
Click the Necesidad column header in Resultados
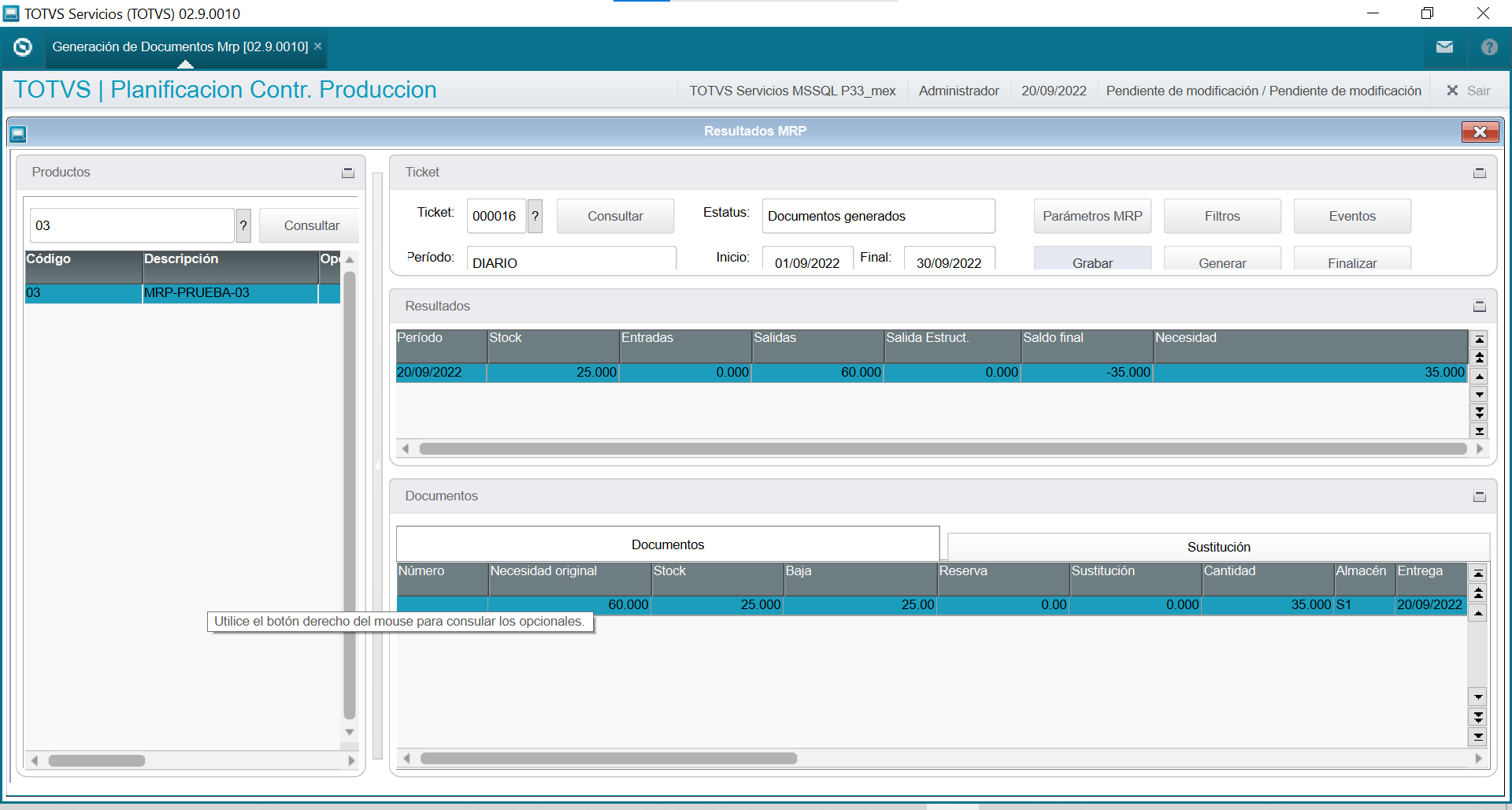[1310, 346]
